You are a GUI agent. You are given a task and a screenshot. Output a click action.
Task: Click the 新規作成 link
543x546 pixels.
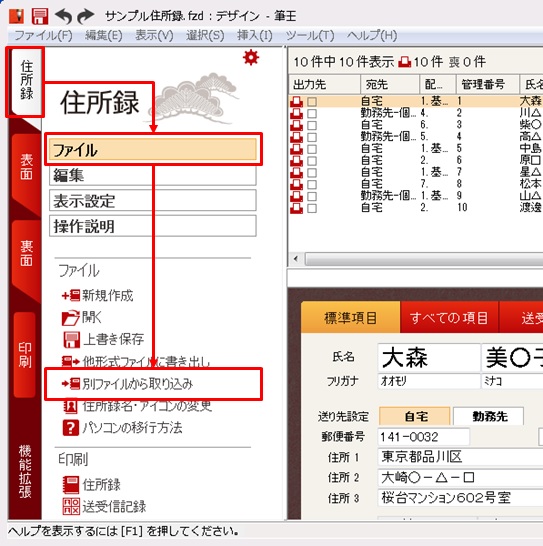point(108,296)
